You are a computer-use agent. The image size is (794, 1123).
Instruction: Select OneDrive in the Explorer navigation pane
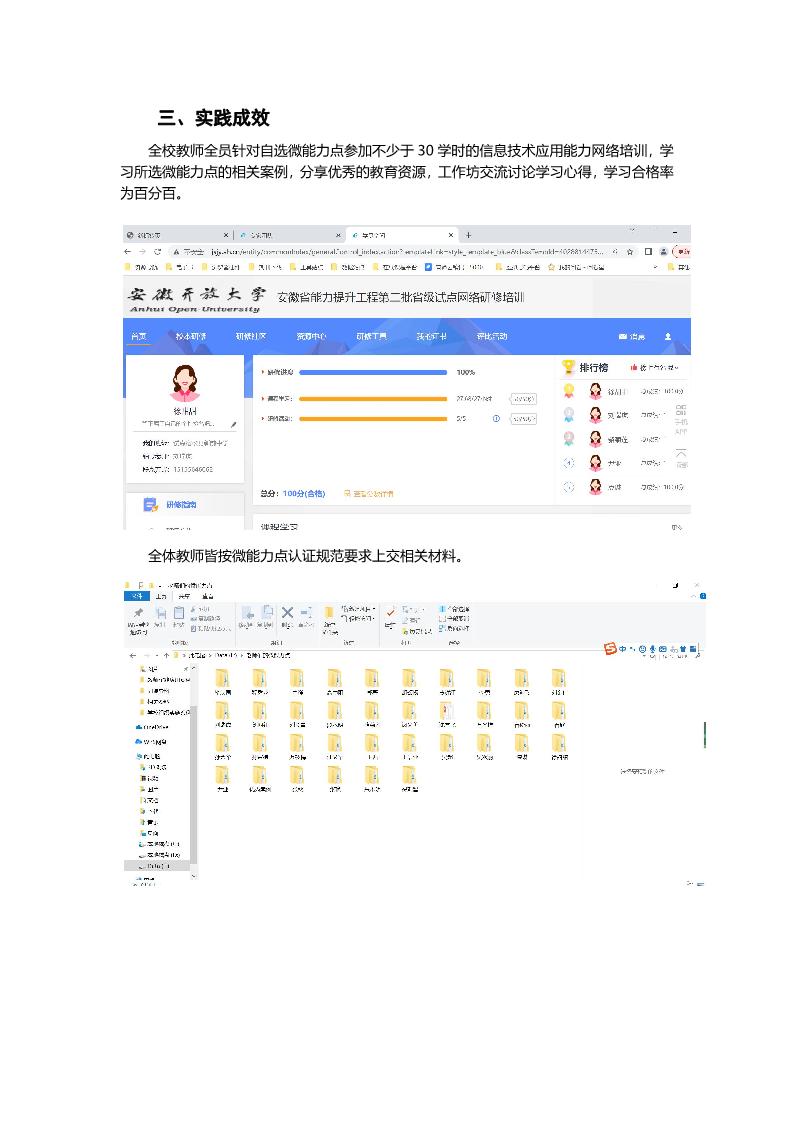pos(153,726)
